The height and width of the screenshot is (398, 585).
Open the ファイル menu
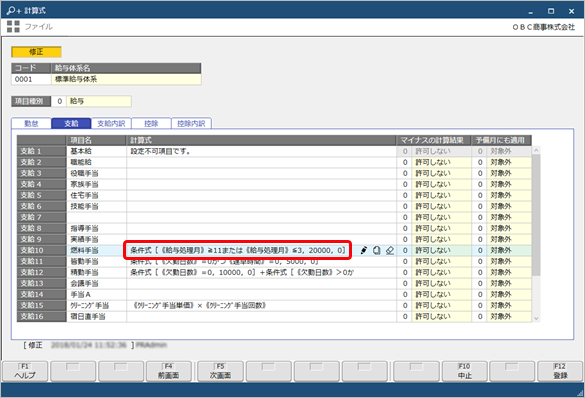38,26
